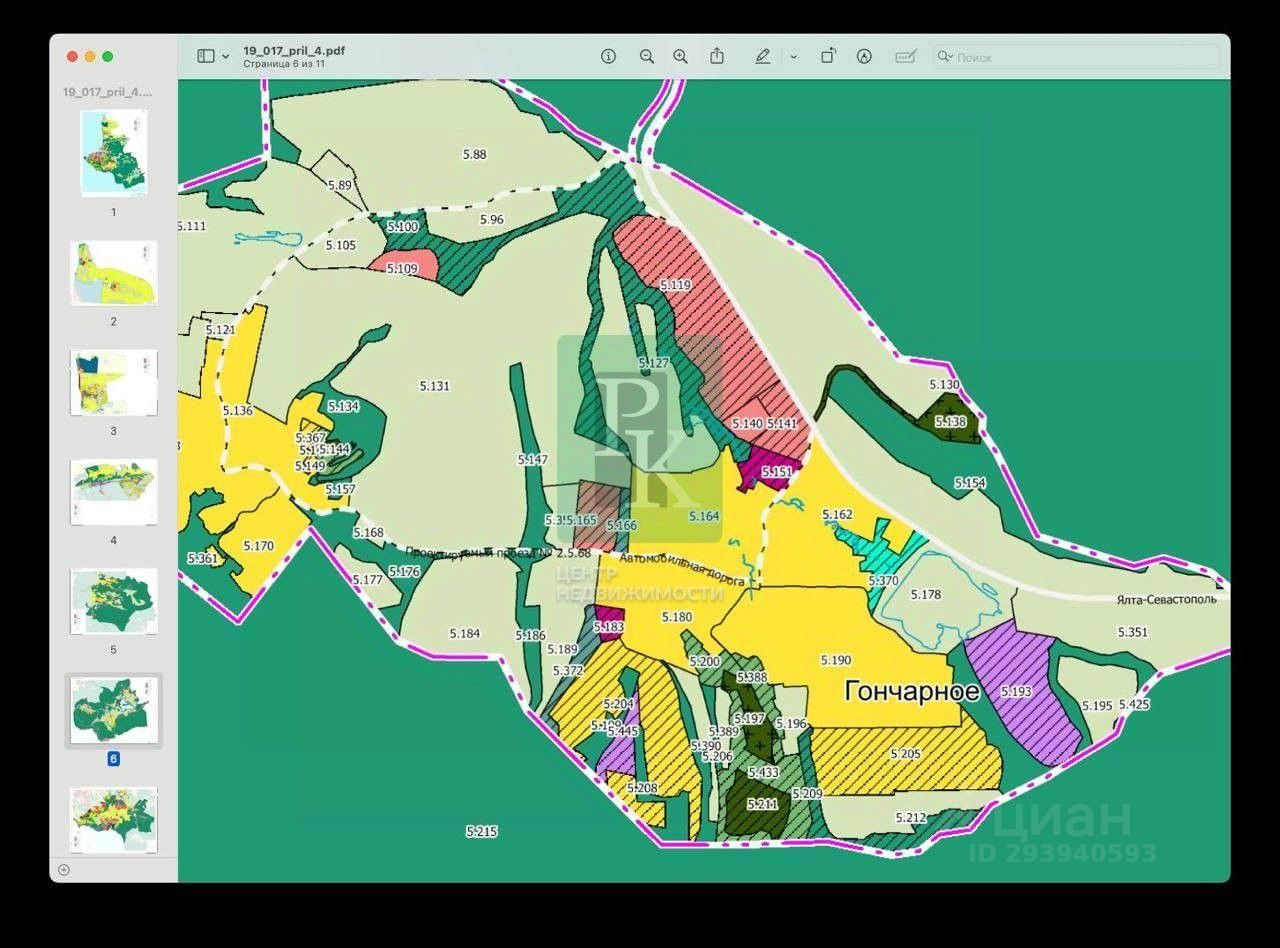Screen dimensions: 1280x948
Task: Open search options magnifier dropdown
Action: pyautogui.click(x=944, y=57)
